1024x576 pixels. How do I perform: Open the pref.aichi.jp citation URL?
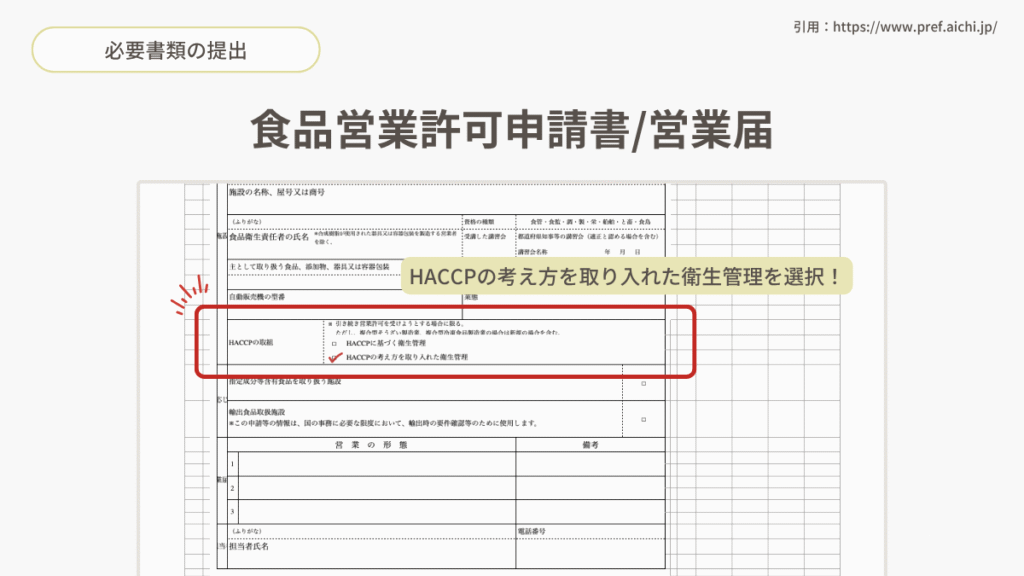pos(915,27)
